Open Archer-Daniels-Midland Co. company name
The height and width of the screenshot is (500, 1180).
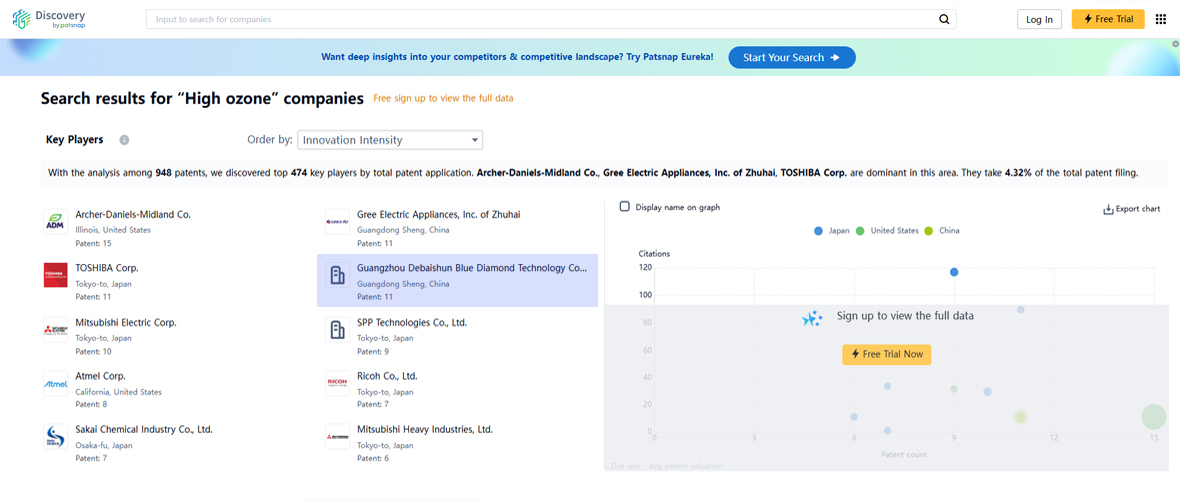133,215
